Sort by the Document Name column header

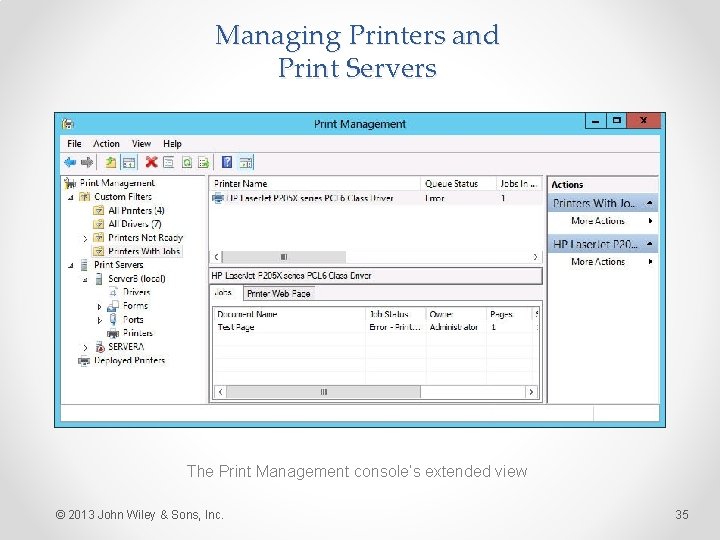point(290,315)
